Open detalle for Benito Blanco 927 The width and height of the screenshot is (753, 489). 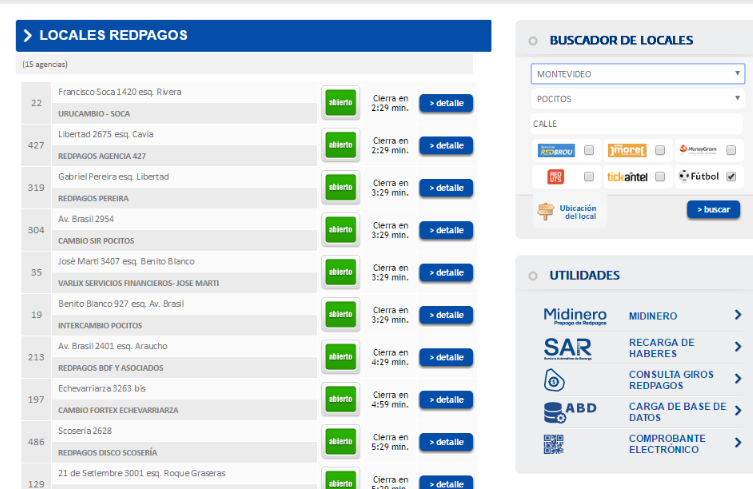(x=446, y=315)
